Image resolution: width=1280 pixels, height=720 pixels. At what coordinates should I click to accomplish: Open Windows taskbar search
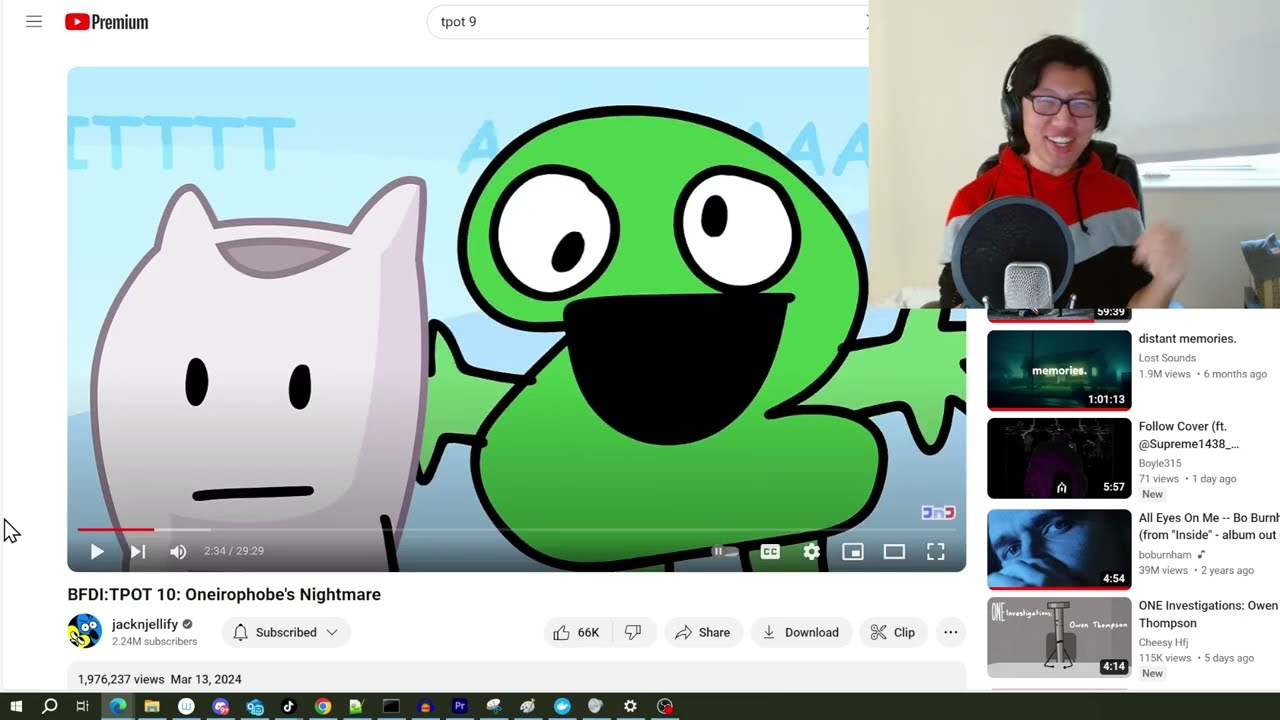50,706
